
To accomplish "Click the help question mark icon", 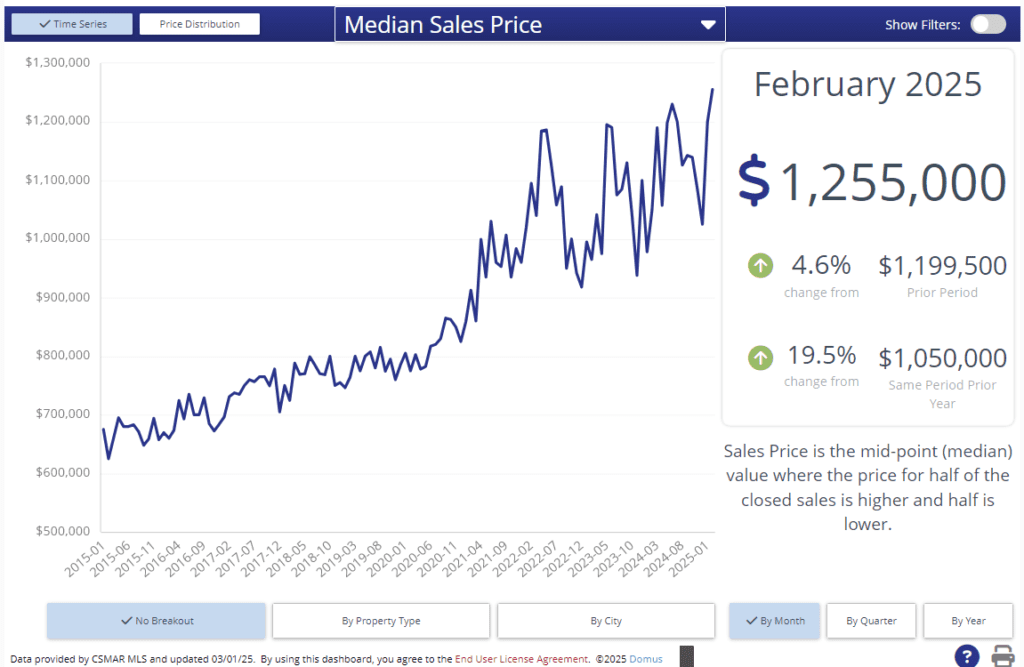I will [x=966, y=656].
